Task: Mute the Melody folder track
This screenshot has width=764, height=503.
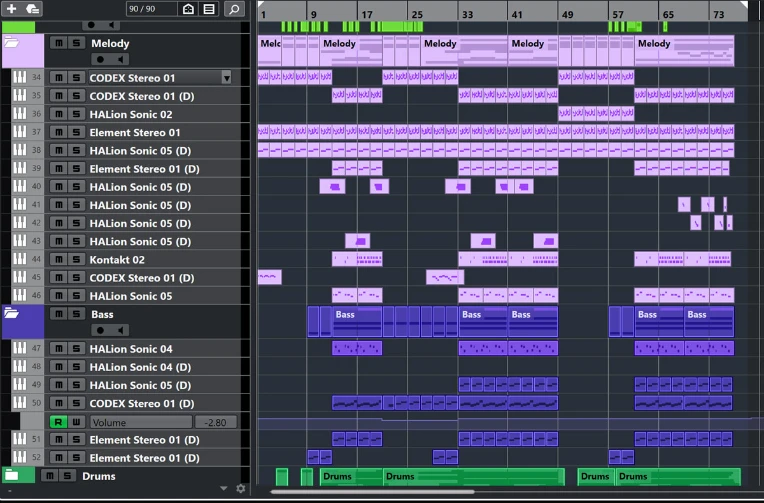Action: tap(57, 44)
